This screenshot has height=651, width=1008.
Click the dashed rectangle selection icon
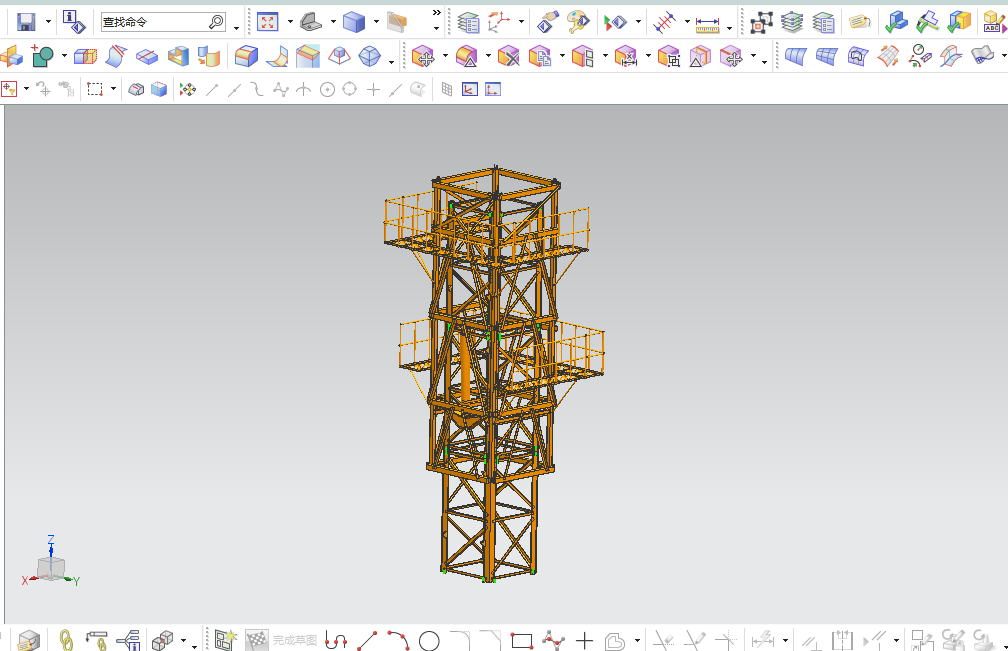point(95,89)
